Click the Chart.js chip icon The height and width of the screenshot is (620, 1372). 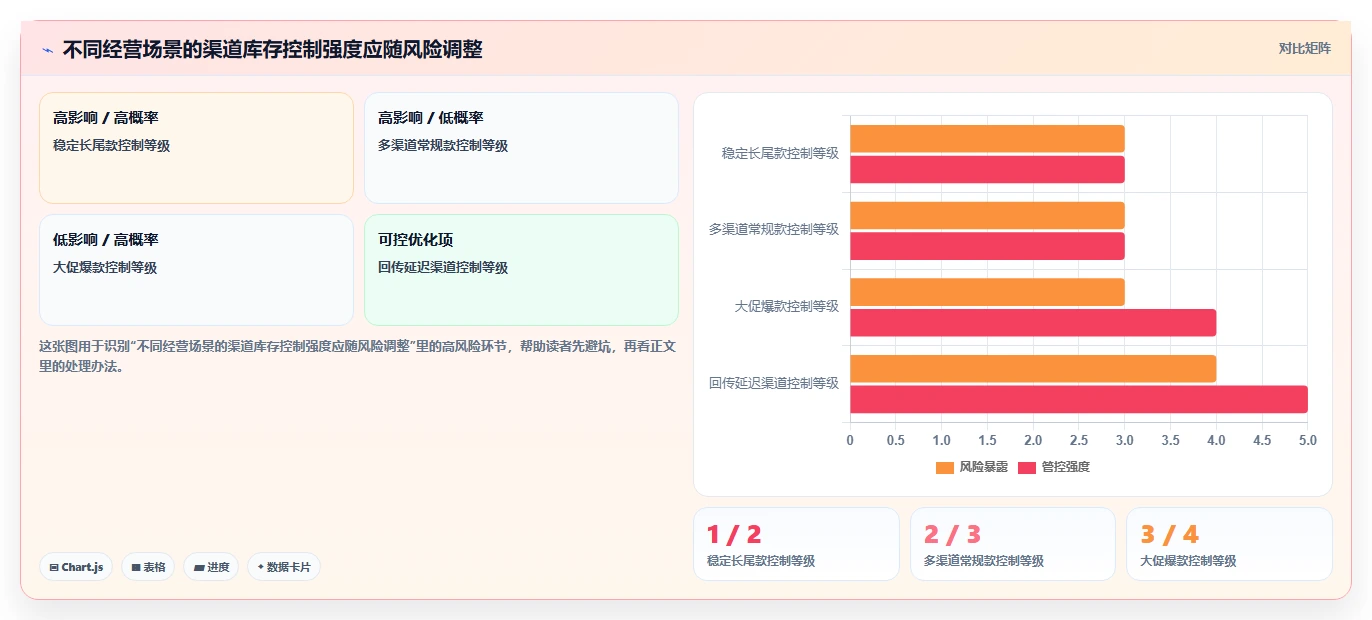click(x=54, y=567)
